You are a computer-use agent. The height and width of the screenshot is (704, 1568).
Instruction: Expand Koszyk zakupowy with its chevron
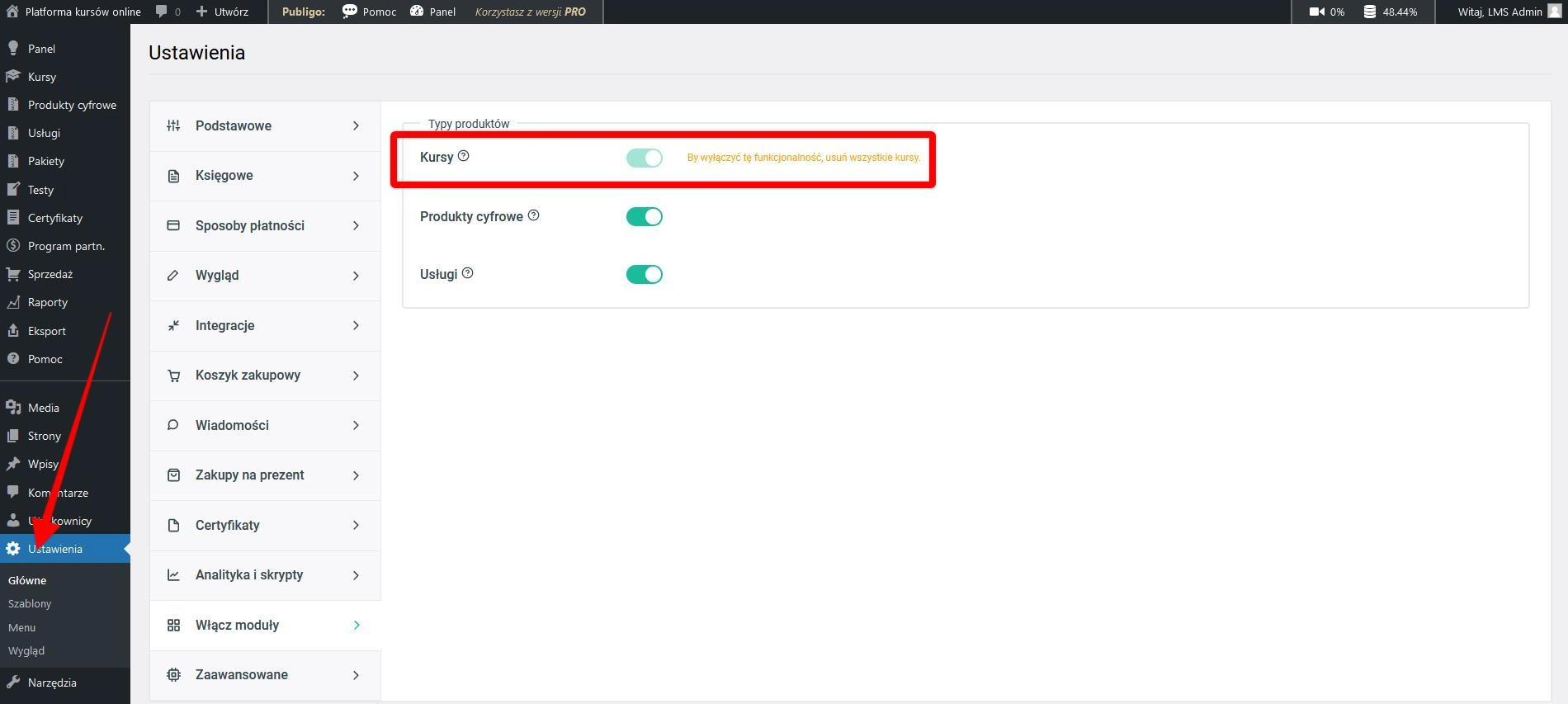357,376
